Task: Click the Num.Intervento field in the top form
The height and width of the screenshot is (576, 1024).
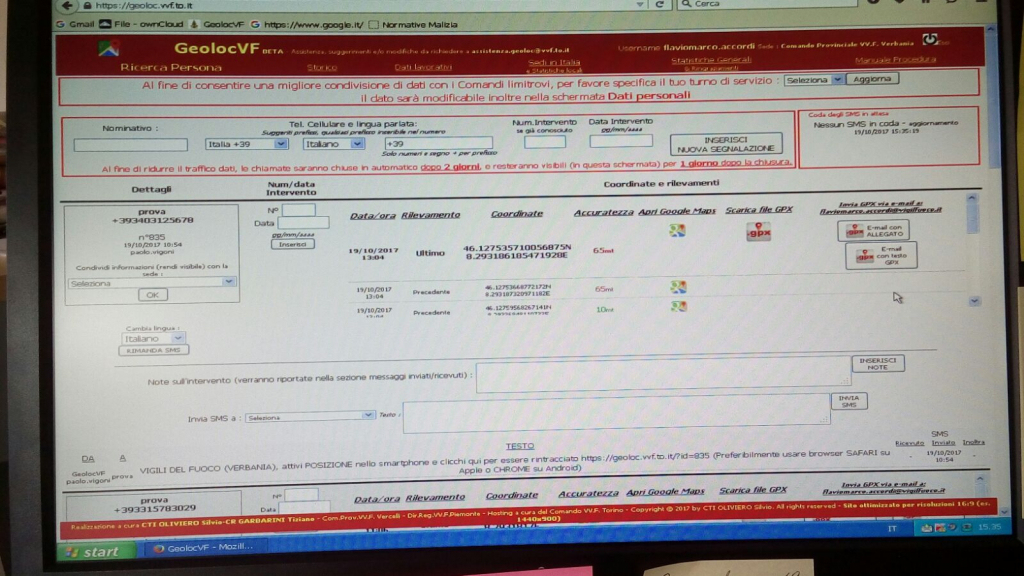Action: point(545,142)
